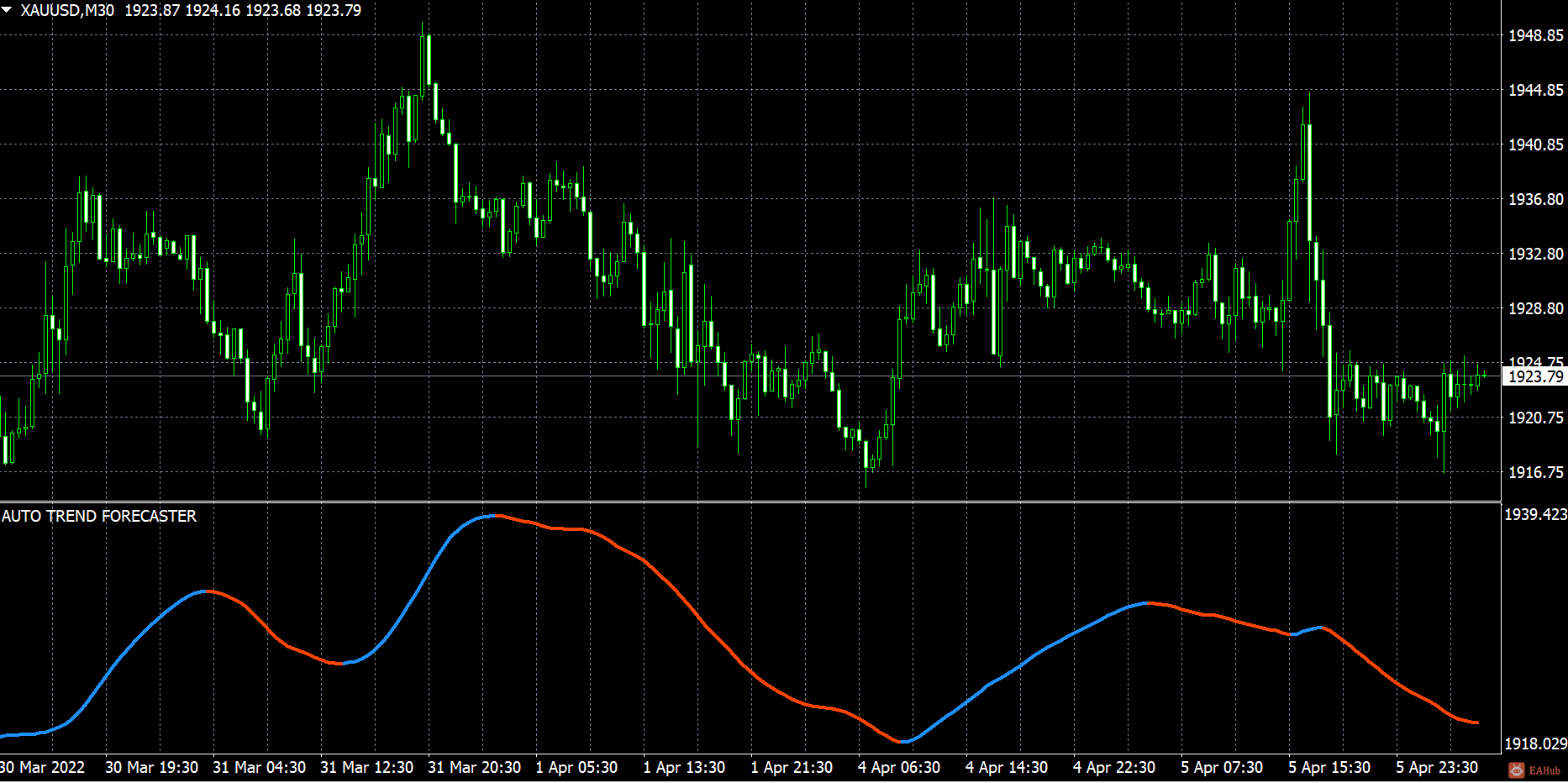Click the 31 Mar 20:30 time label
Image resolution: width=1568 pixels, height=783 pixels.
tap(475, 767)
